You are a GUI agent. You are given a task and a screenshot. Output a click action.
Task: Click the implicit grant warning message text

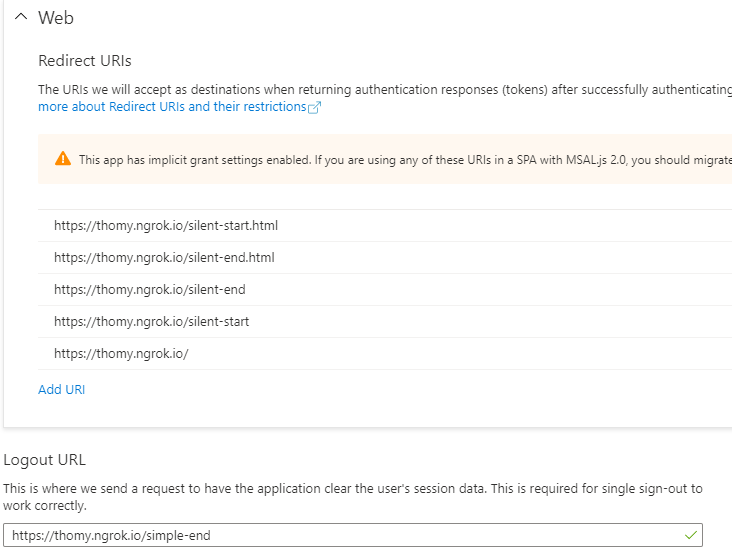point(405,160)
